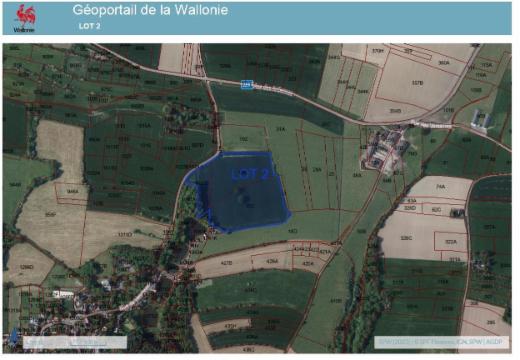Click parcel label 74A
The height and width of the screenshot is (360, 520).
tap(441, 187)
